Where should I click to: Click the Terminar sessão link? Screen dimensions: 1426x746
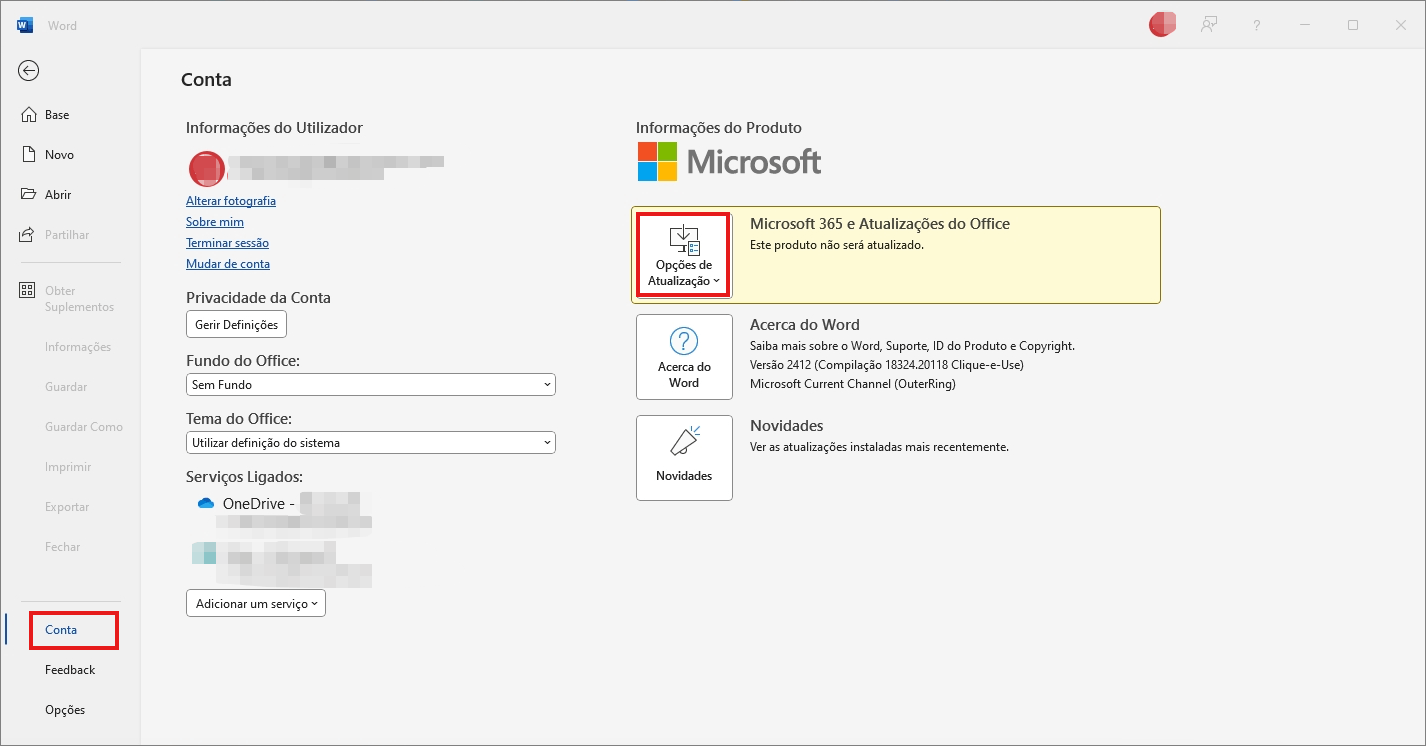point(227,243)
